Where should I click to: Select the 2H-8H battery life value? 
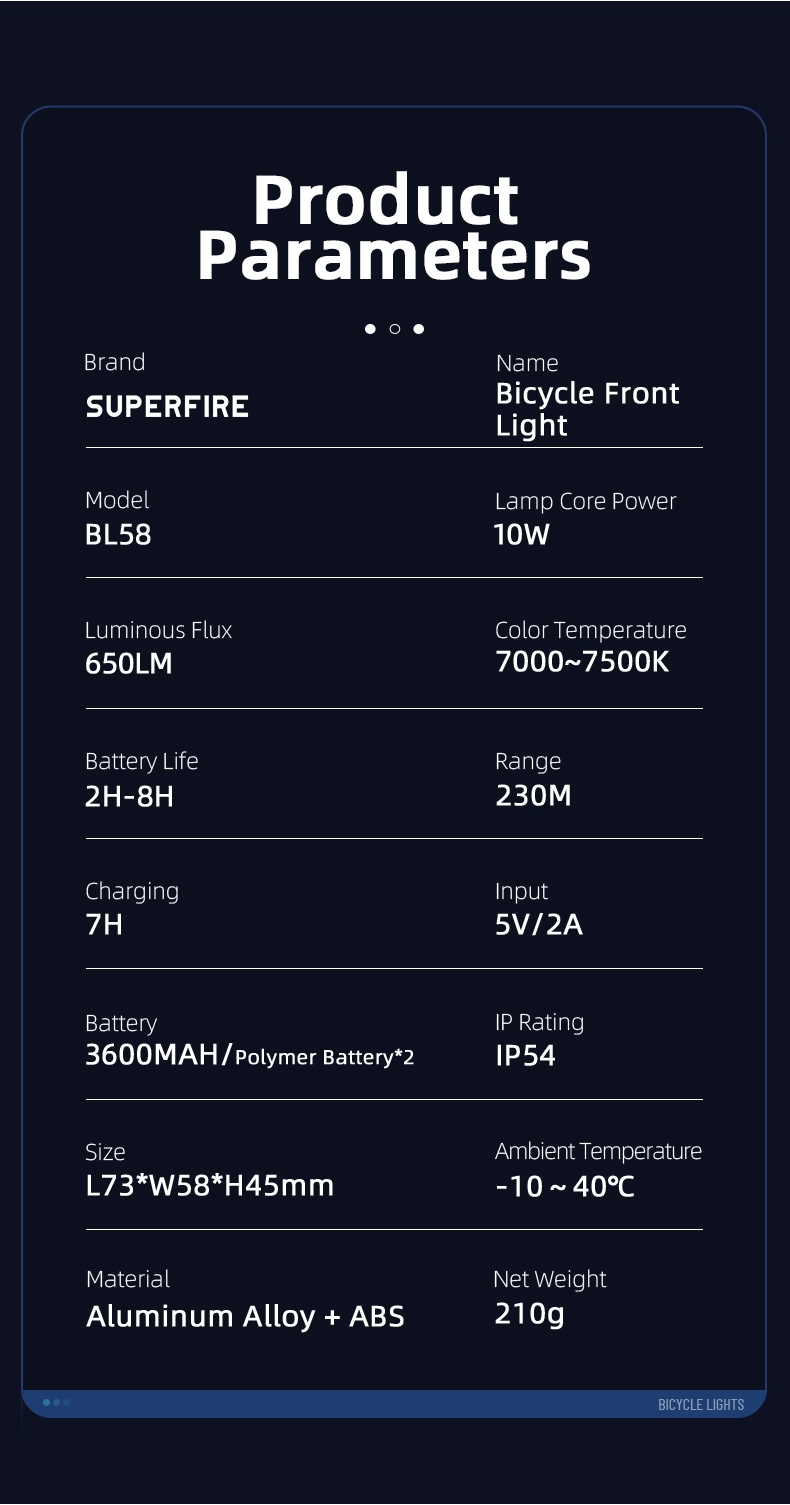(x=129, y=796)
